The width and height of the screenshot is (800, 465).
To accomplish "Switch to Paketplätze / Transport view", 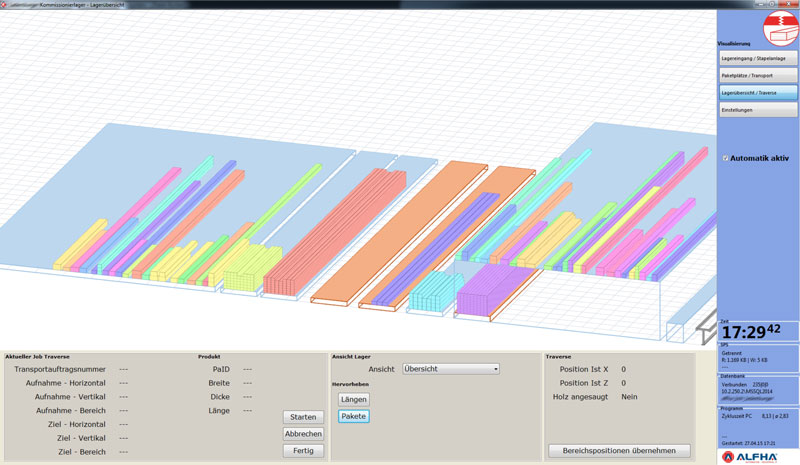I will coord(758,75).
